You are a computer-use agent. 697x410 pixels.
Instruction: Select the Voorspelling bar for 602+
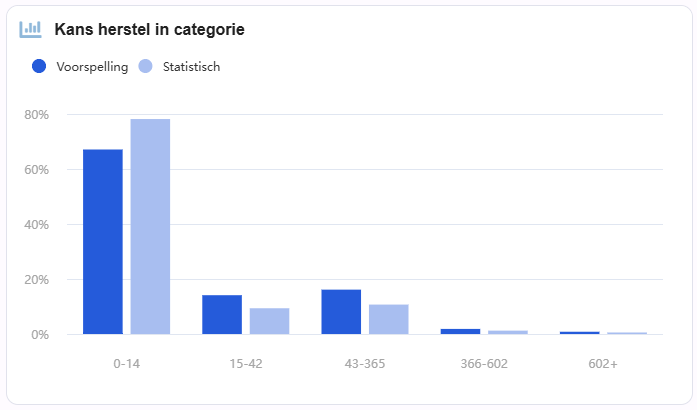click(x=580, y=333)
